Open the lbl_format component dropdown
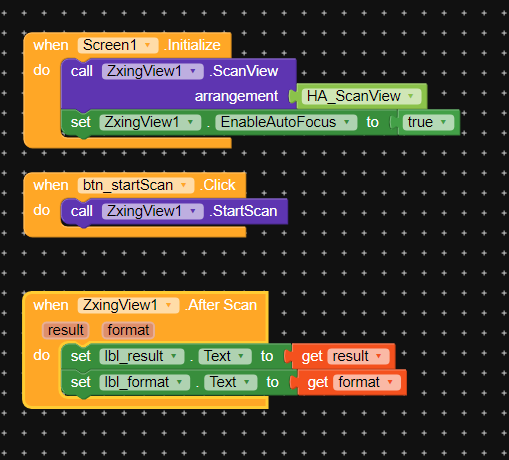Image resolution: width=509 pixels, height=460 pixels. 145,382
